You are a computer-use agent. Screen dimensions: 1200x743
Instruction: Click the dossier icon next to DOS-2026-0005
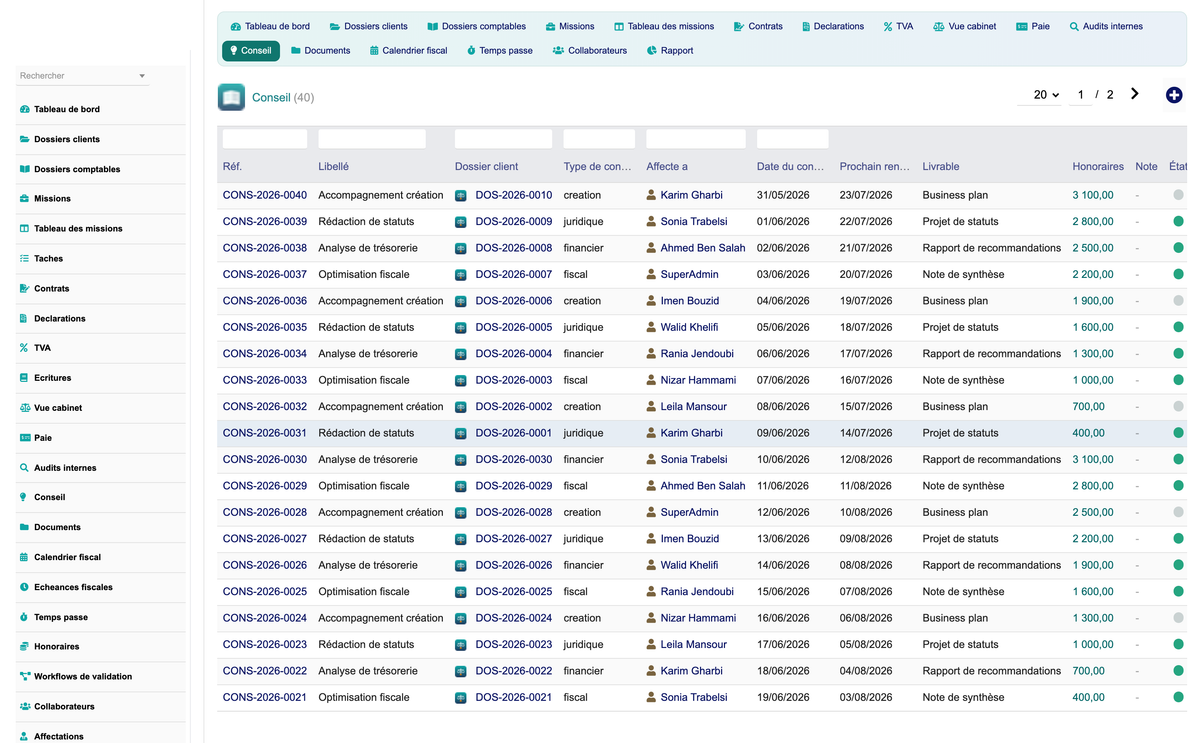click(x=461, y=328)
